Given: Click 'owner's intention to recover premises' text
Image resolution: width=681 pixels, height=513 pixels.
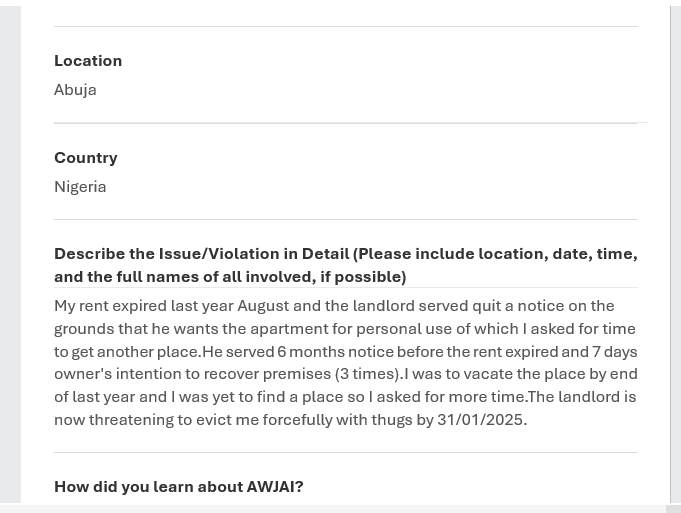Looking at the screenshot, I should 192,374.
